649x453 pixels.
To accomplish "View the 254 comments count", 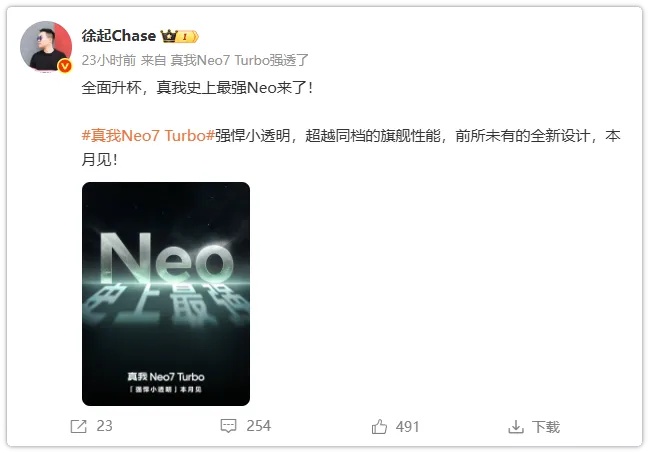I will point(258,426).
